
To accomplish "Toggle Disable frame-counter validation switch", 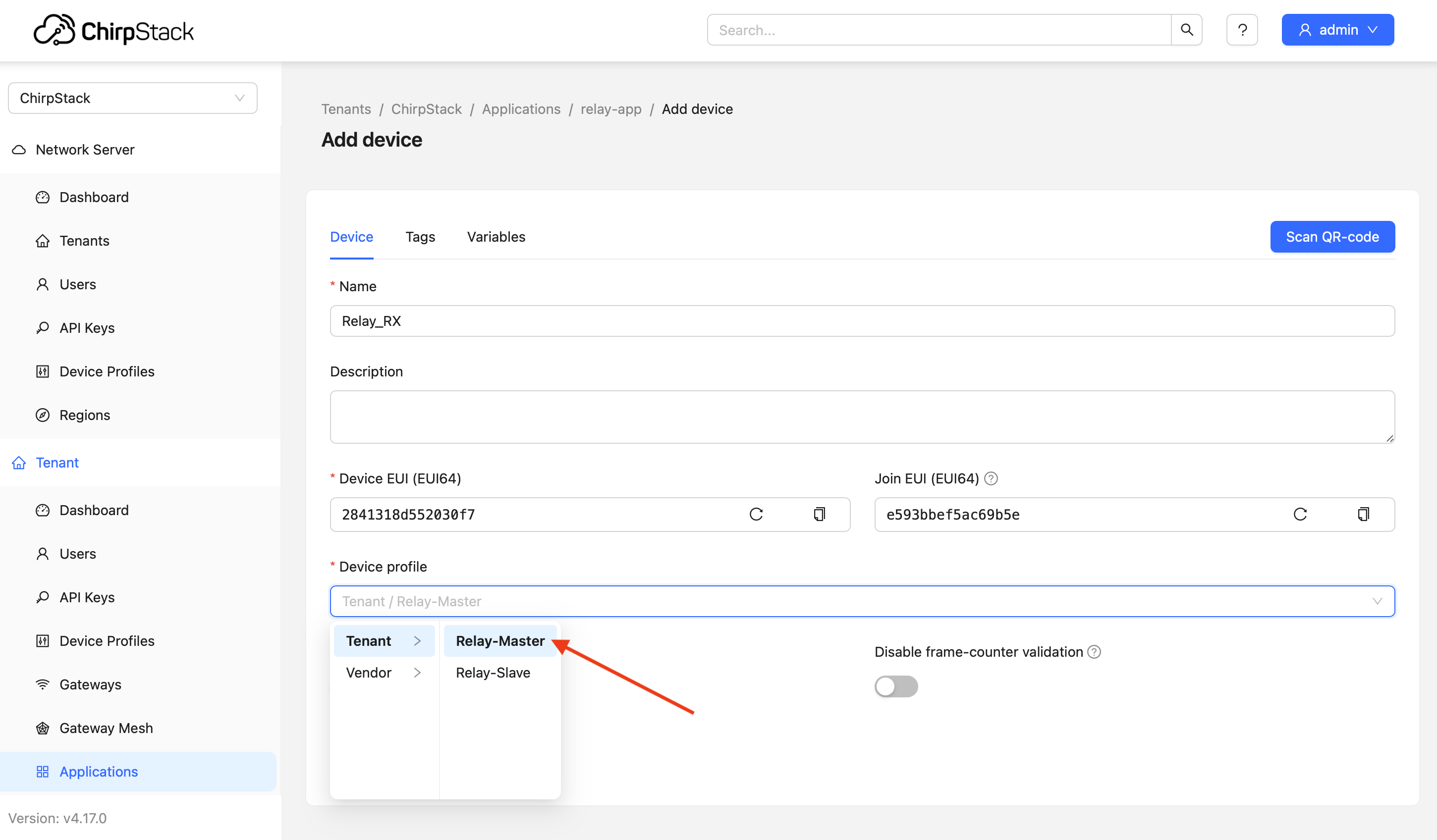I will point(896,686).
